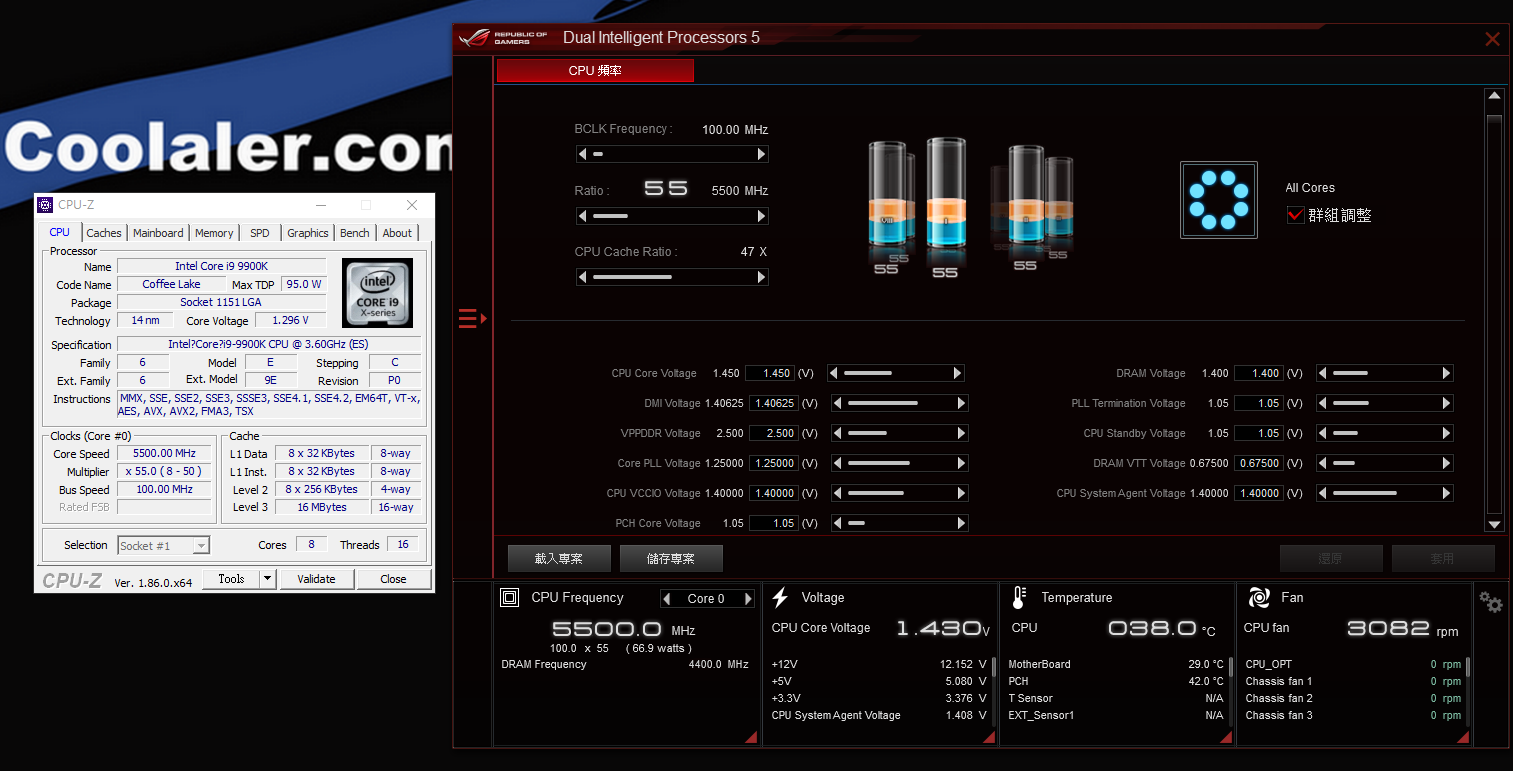Click the DRAM VTT Voltage input field
The height and width of the screenshot is (771, 1513).
(1258, 463)
